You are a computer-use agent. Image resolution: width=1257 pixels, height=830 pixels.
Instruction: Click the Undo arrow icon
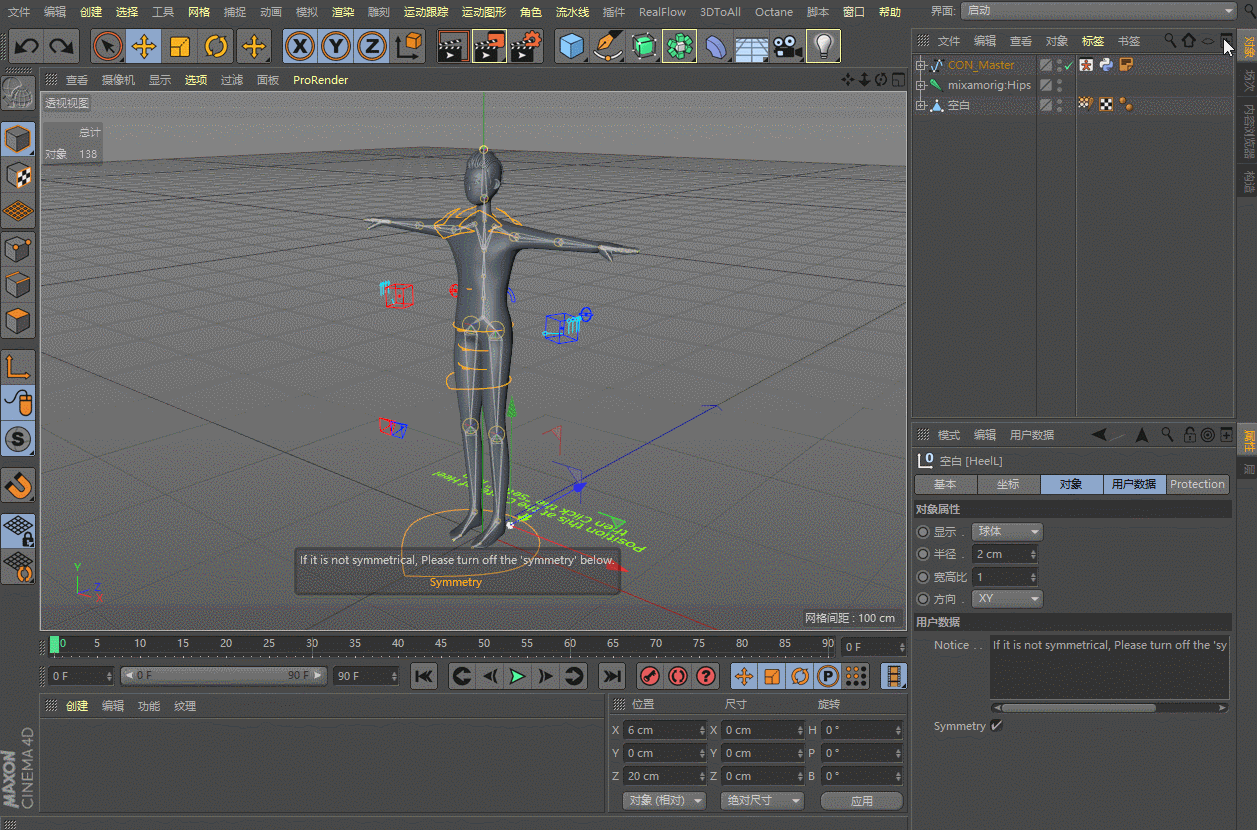coord(27,46)
